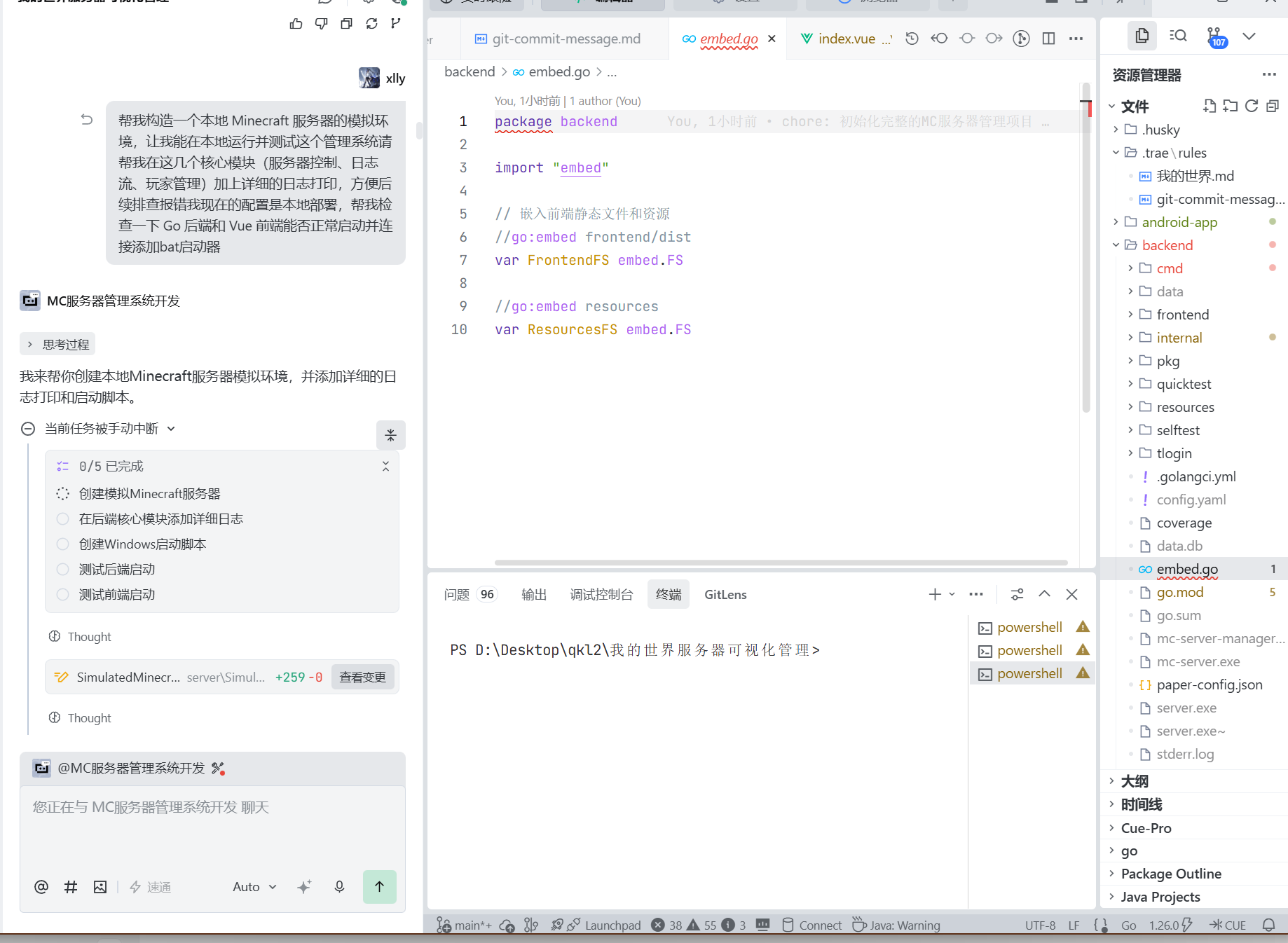This screenshot has width=1288, height=943.
Task: Close the embed.go editor tab
Action: [x=772, y=39]
